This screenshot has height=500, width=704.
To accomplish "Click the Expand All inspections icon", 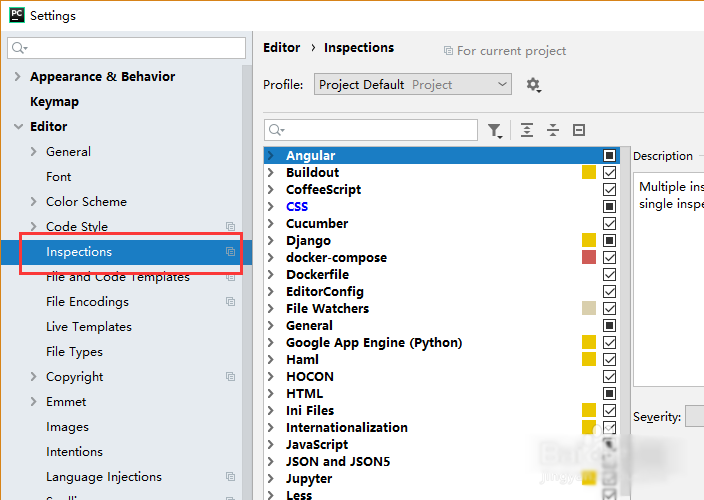I will 528,130.
